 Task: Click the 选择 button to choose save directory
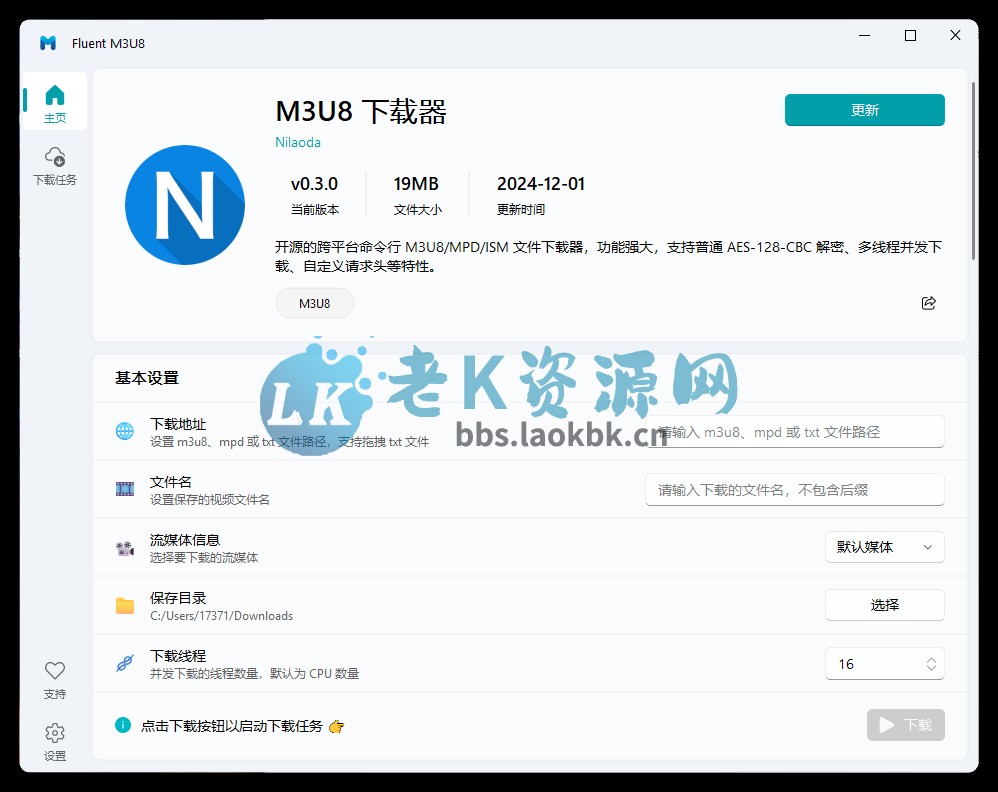click(x=885, y=605)
